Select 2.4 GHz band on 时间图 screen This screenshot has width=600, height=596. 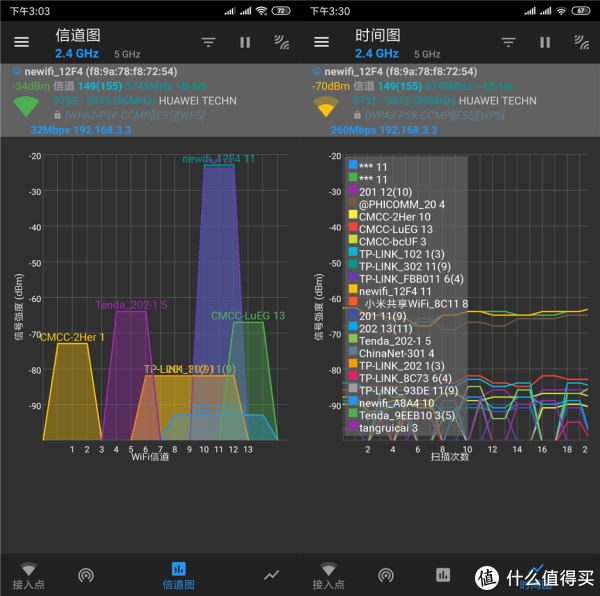pyautogui.click(x=377, y=54)
